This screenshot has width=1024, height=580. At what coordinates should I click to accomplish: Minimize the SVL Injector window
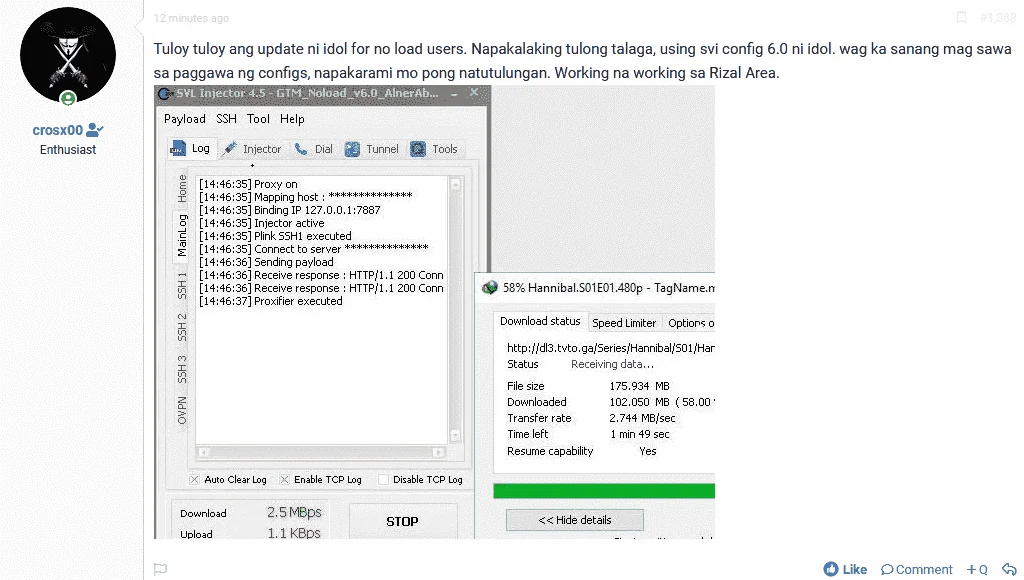tap(454, 93)
